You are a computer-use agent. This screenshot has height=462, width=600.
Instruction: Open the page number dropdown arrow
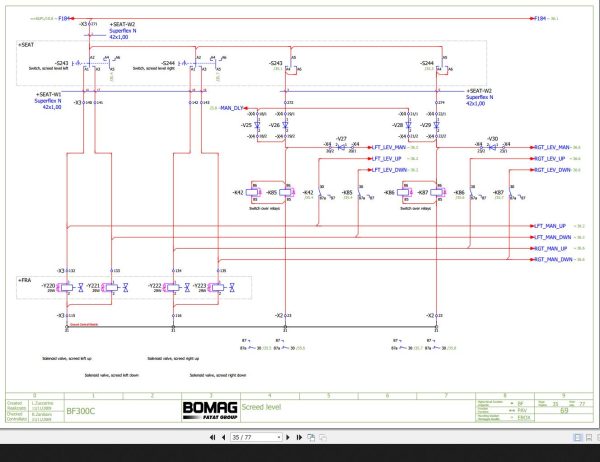(279, 437)
